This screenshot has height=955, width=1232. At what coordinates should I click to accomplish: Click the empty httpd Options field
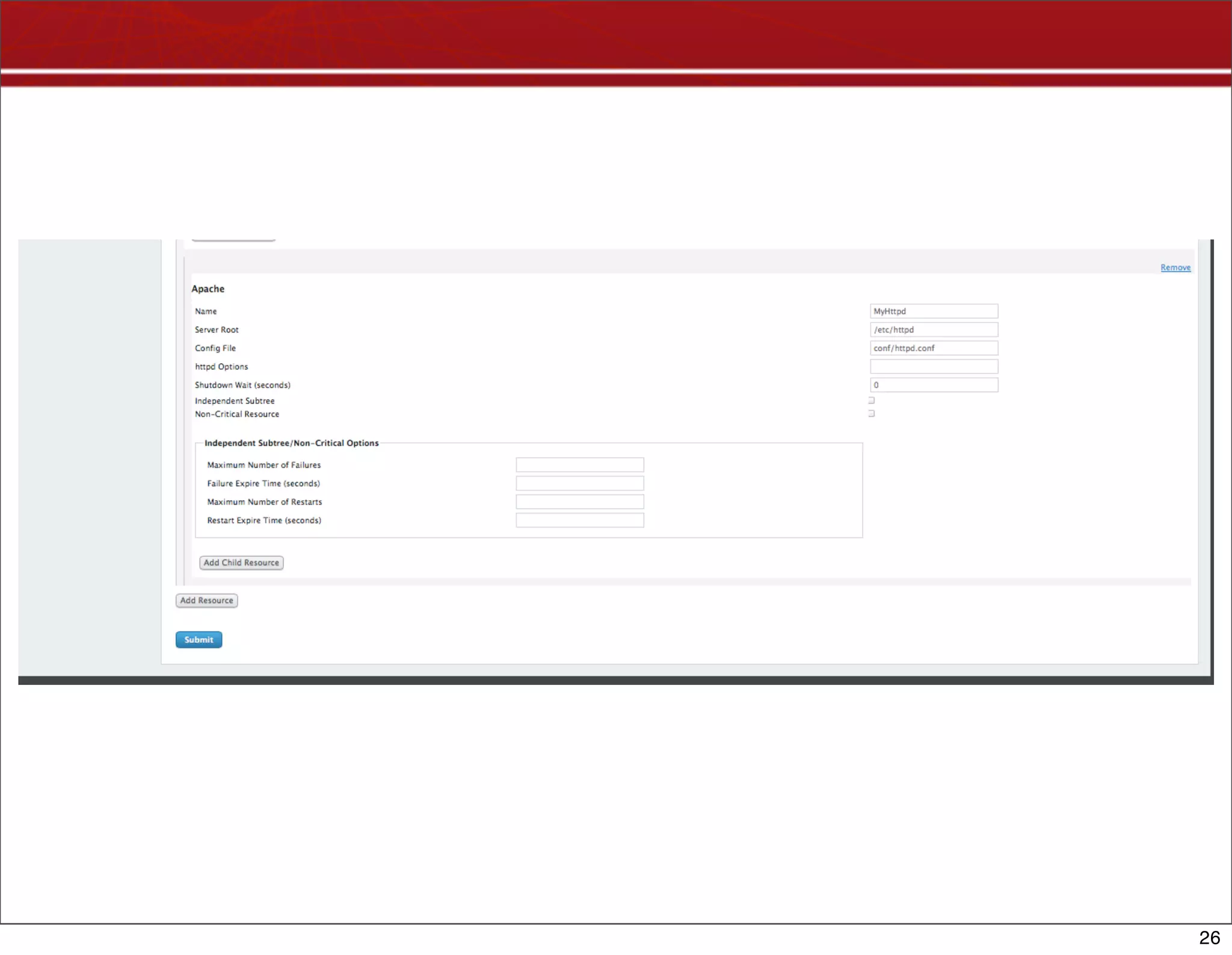(934, 366)
